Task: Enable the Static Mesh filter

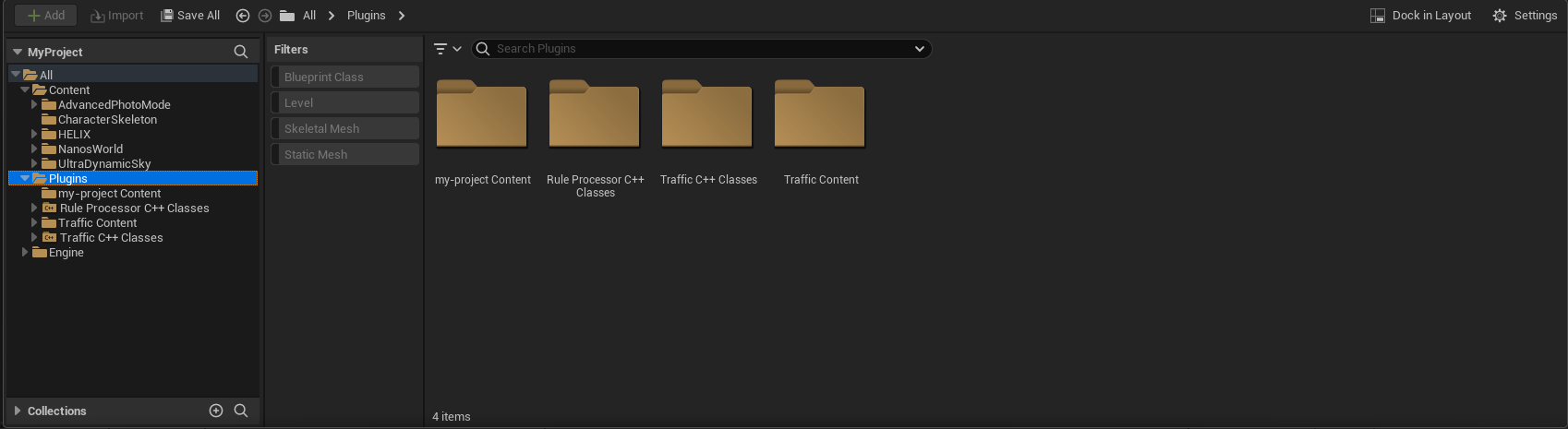Action: [x=344, y=155]
